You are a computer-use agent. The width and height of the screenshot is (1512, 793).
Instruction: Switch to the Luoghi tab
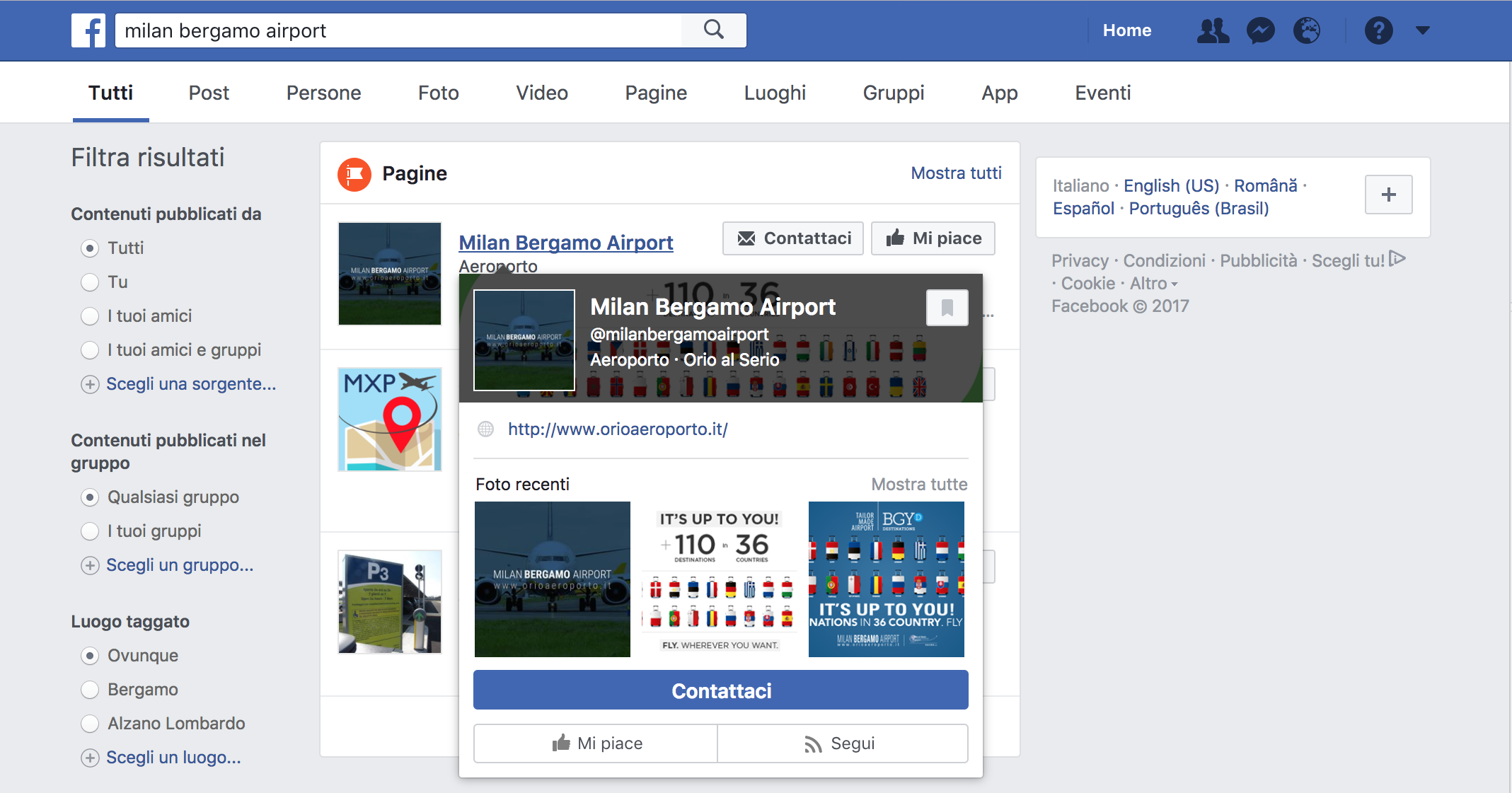[775, 93]
